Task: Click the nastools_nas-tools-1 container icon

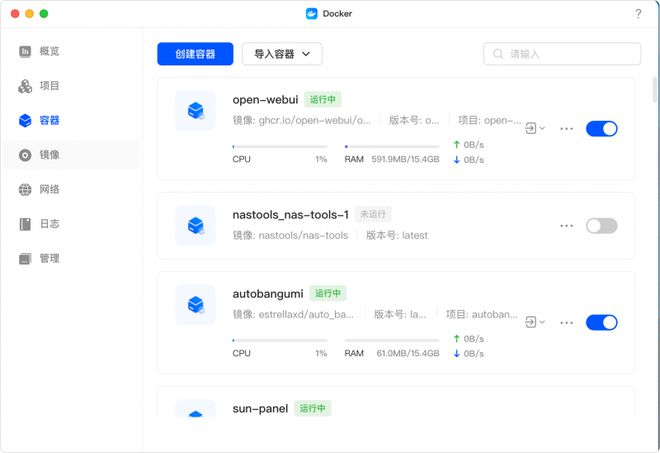Action: tap(195, 226)
